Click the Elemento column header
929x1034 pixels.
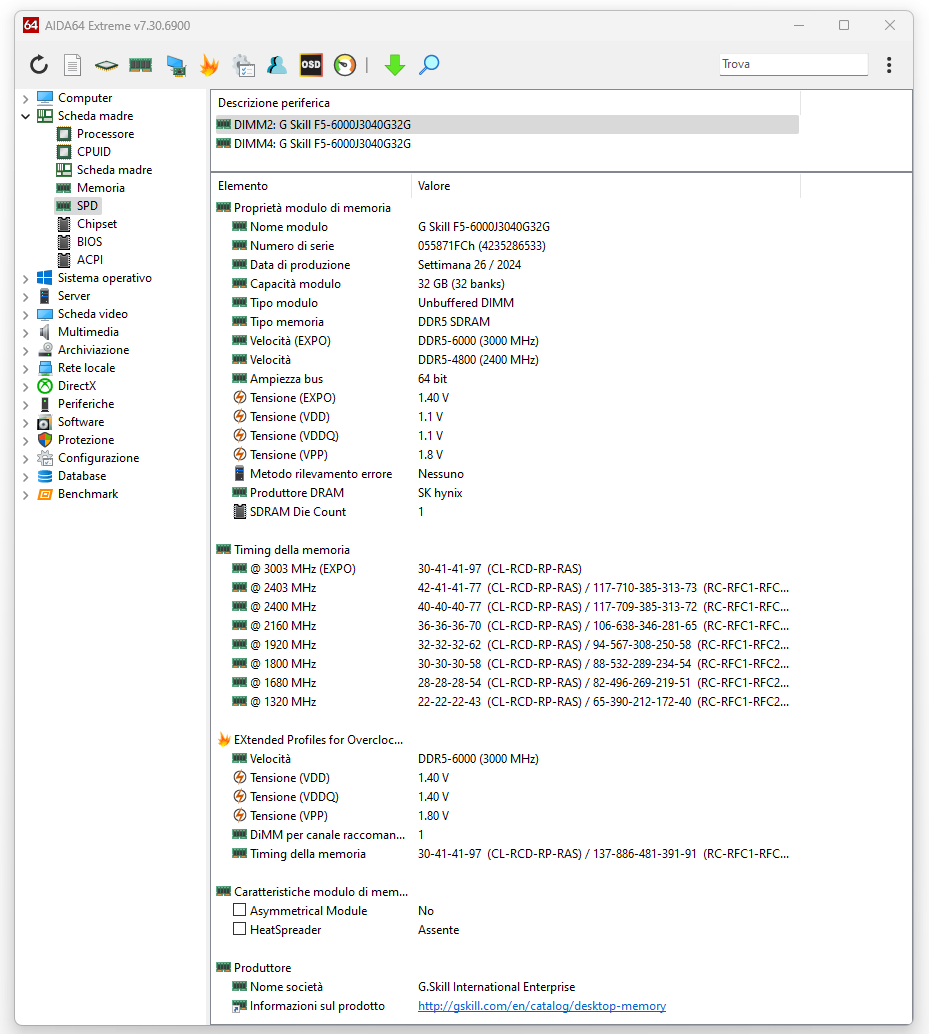click(311, 186)
